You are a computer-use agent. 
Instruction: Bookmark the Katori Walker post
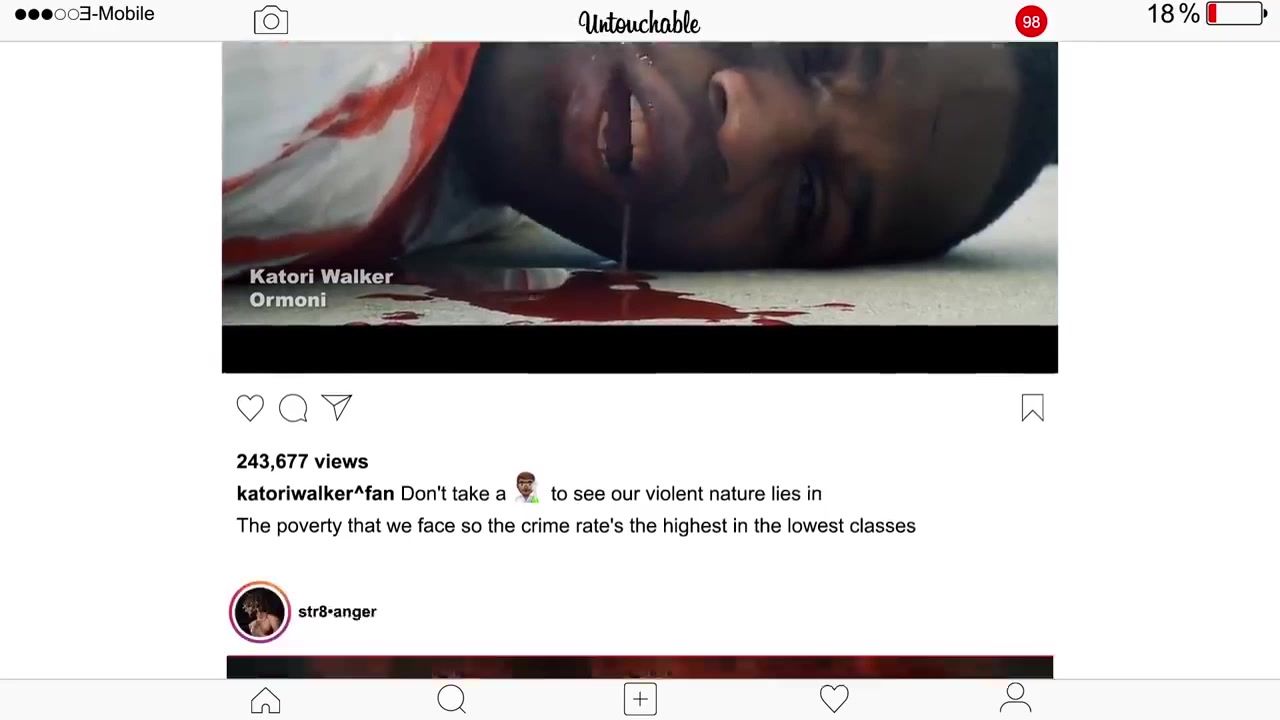pyautogui.click(x=1032, y=408)
